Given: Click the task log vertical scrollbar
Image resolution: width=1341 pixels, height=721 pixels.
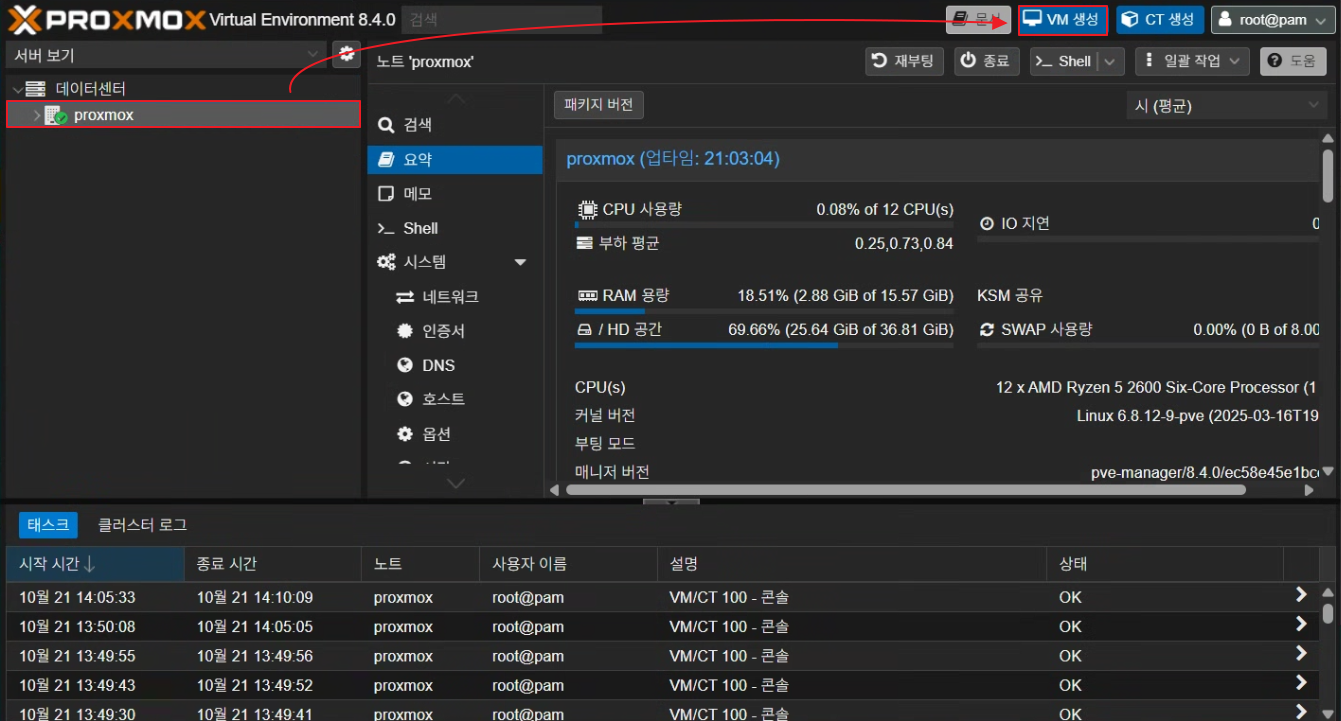Looking at the screenshot, I should [x=1328, y=612].
